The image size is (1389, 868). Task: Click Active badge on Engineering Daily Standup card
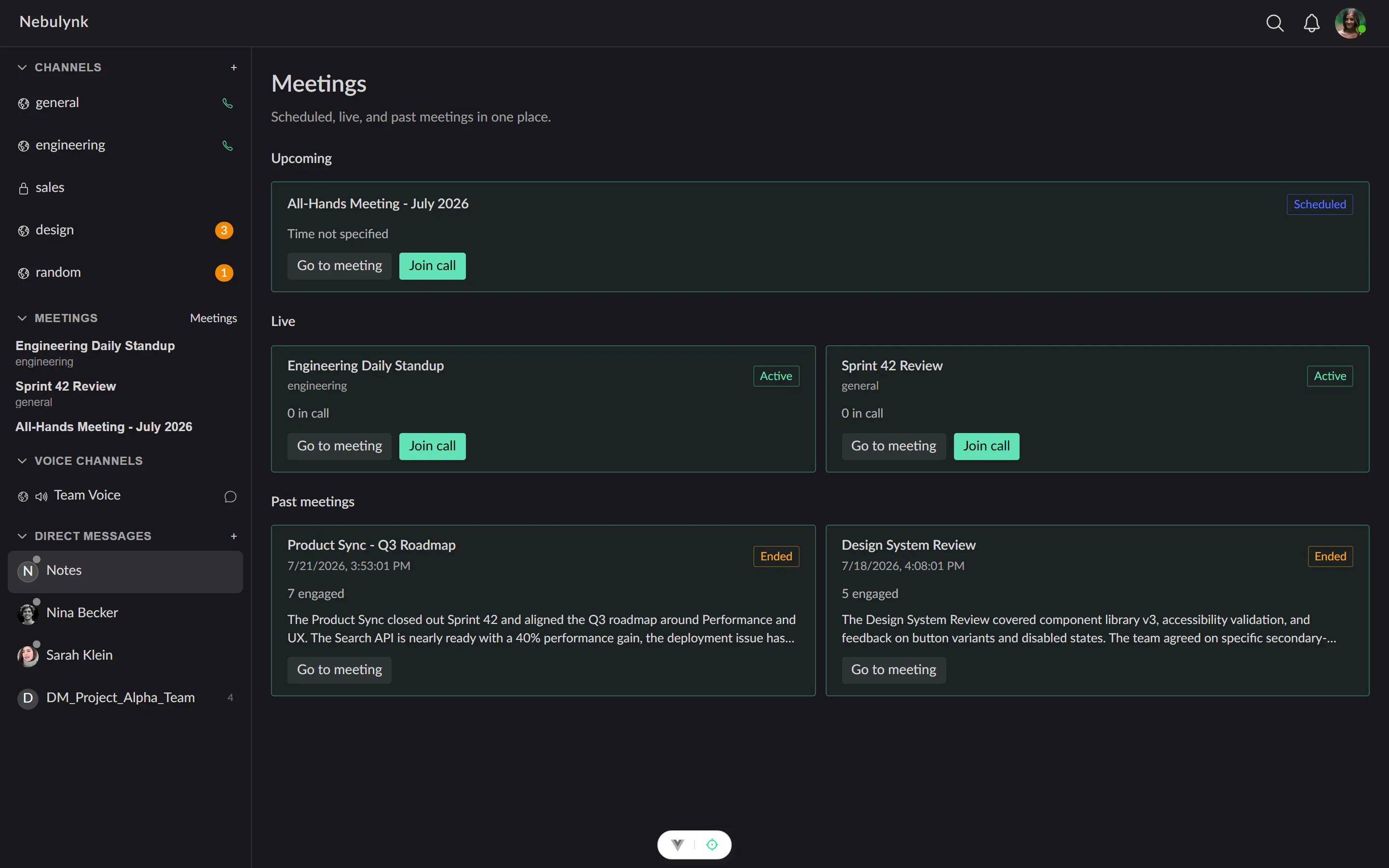[776, 376]
